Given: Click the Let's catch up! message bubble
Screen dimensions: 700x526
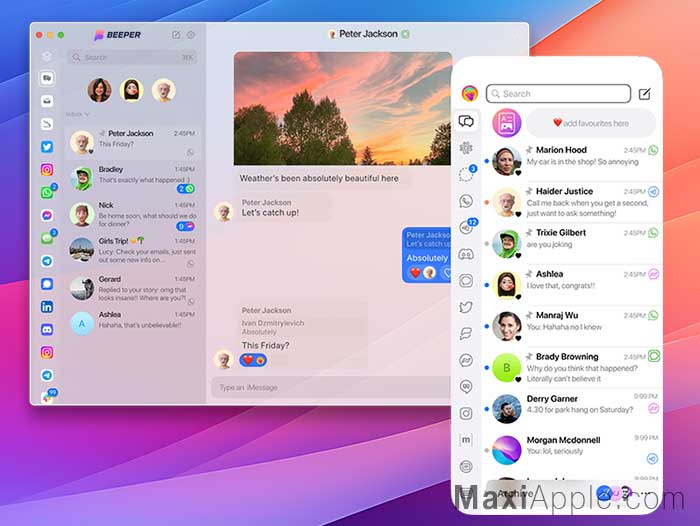Looking at the screenshot, I should click(x=286, y=208).
